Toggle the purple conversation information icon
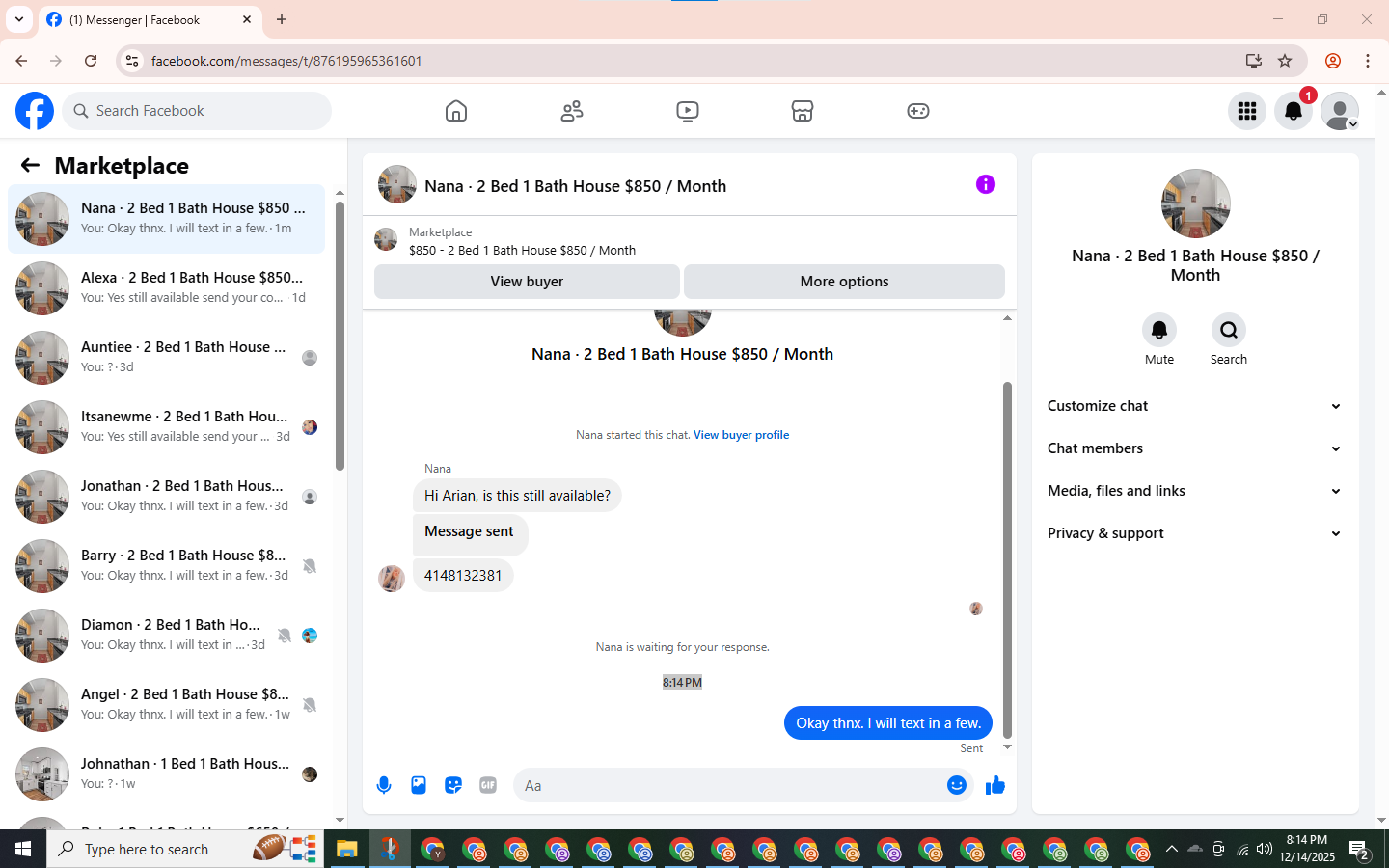The image size is (1389, 868). (985, 184)
